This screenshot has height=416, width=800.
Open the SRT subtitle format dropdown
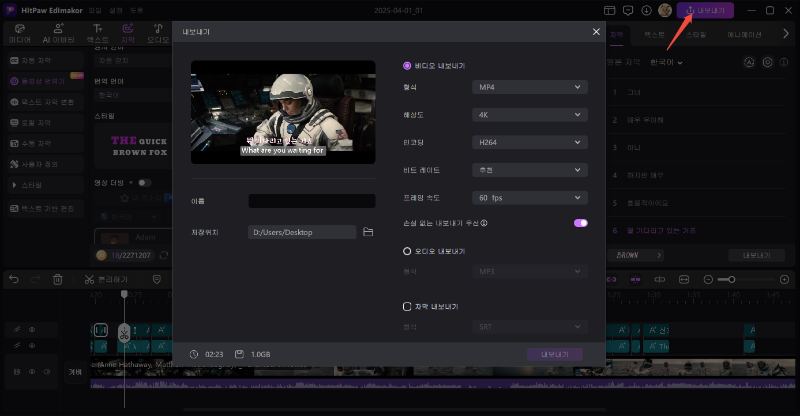(530, 326)
